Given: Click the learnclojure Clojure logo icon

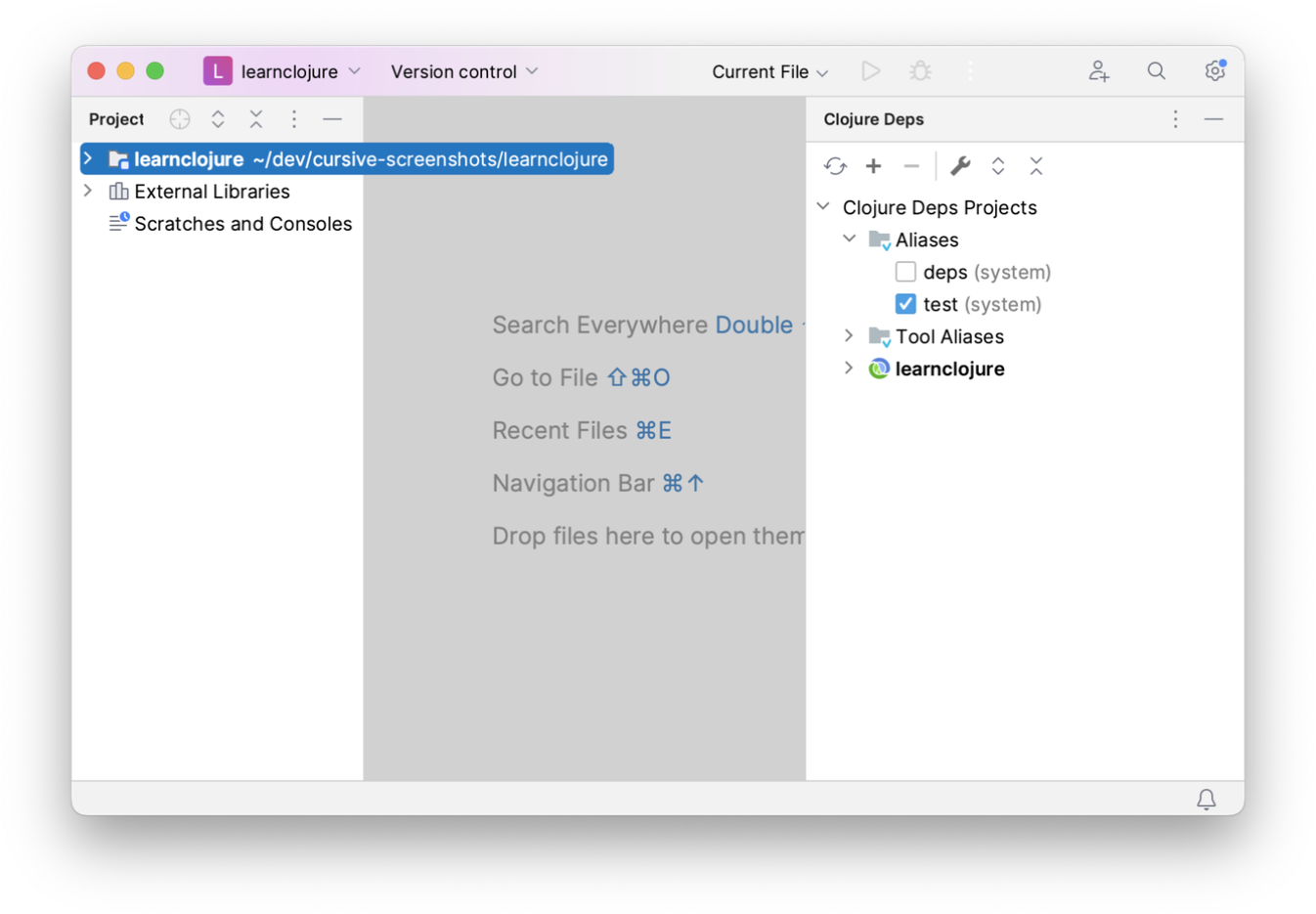Looking at the screenshot, I should click(x=879, y=369).
